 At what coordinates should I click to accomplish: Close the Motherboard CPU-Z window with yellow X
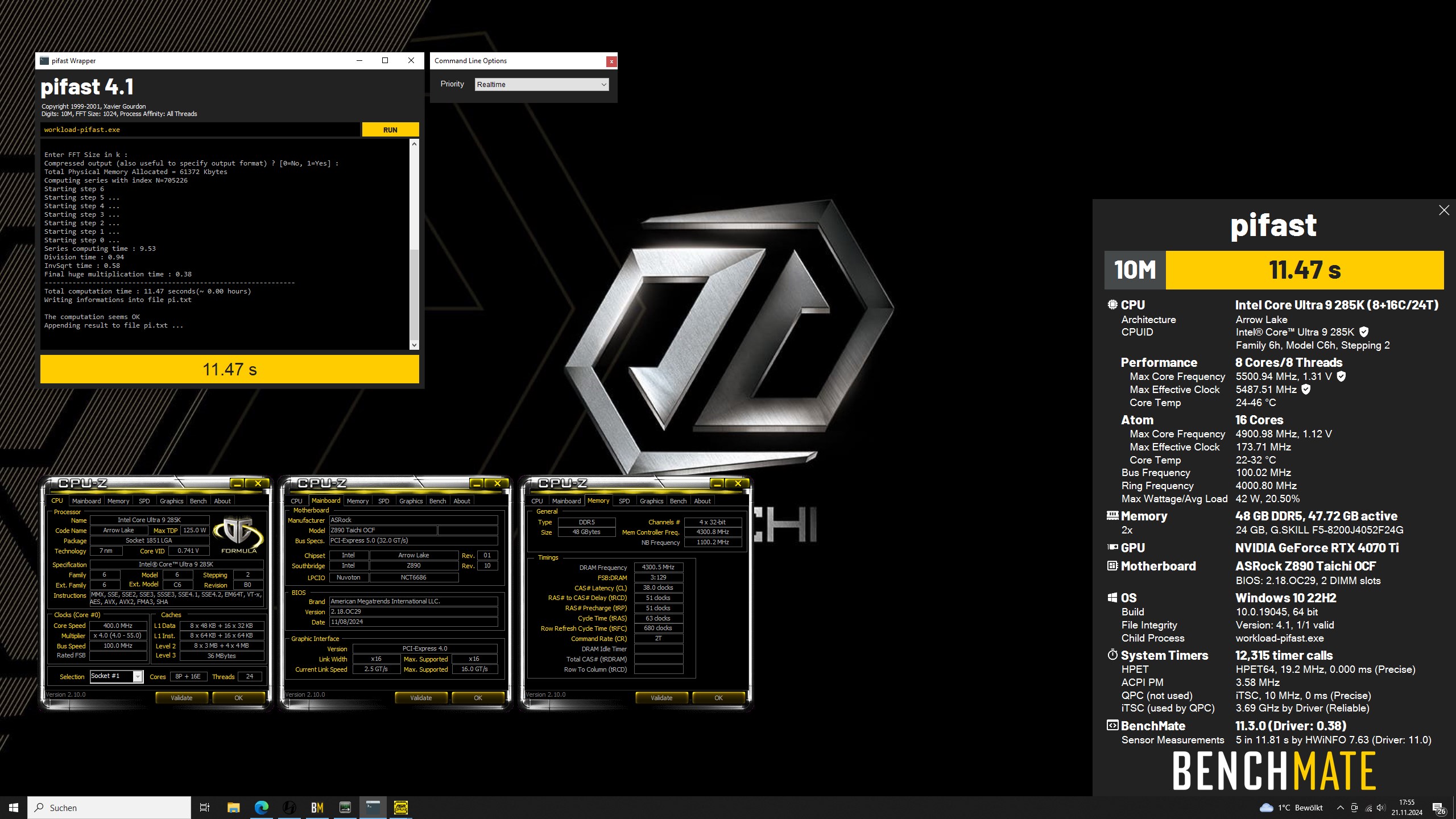click(498, 483)
